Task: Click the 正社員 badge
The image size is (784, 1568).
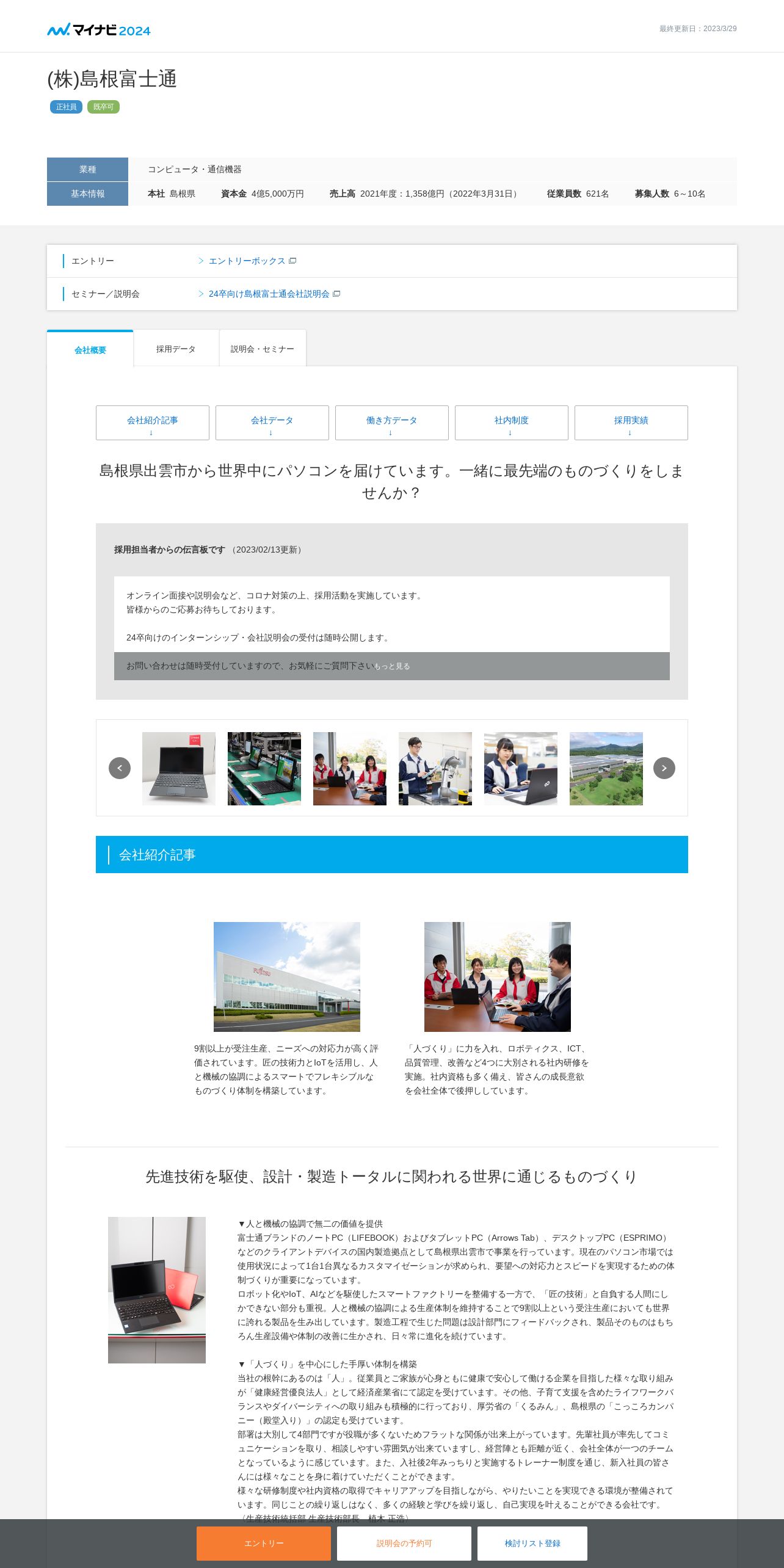Action: click(66, 107)
